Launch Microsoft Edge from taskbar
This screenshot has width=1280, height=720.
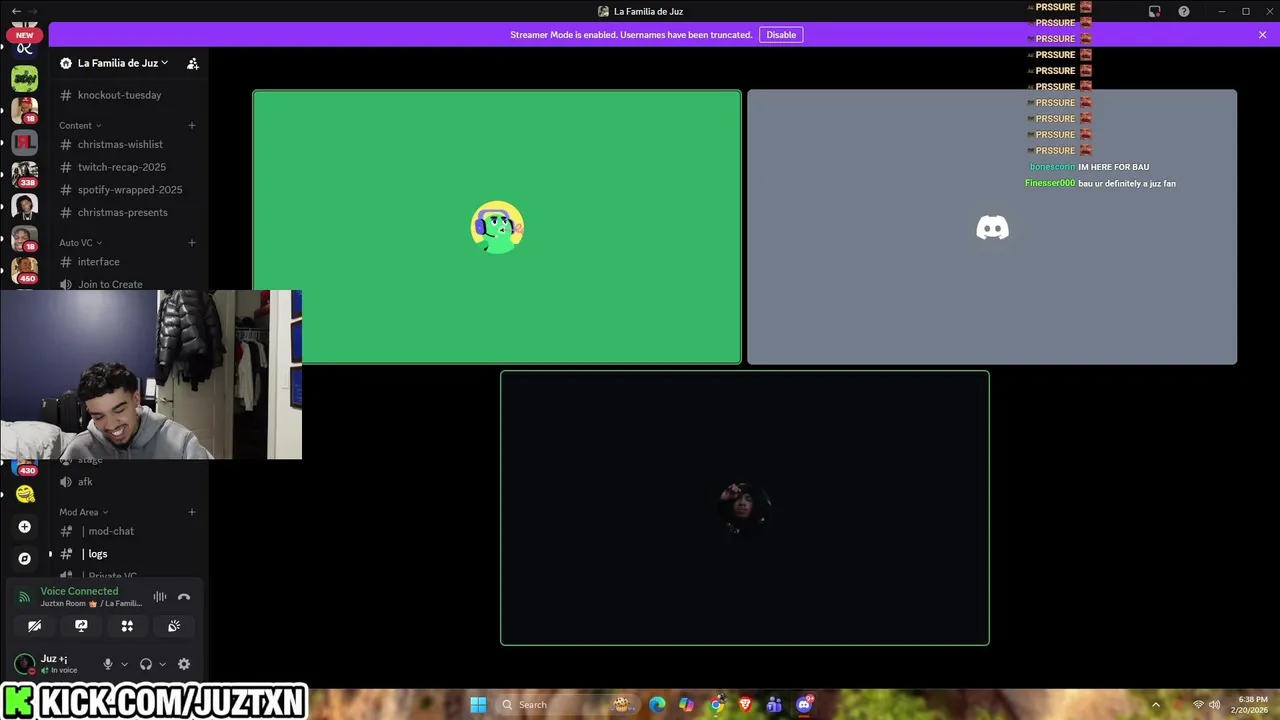657,705
